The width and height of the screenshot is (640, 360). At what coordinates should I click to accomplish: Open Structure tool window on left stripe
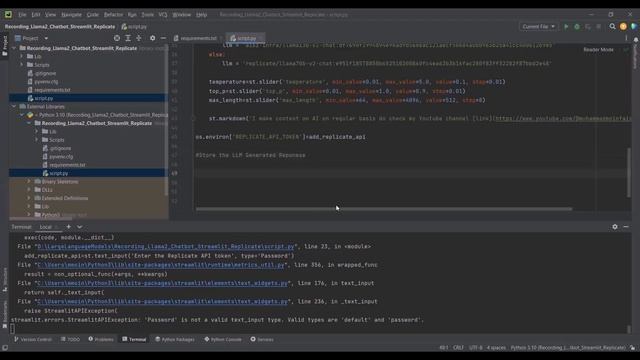click(x=4, y=280)
